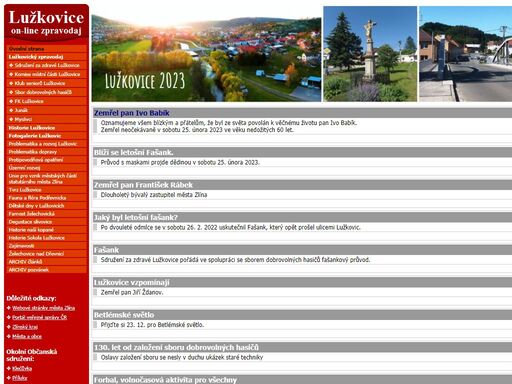The height and width of the screenshot is (384, 512).
Task: Click the statue monument photo in header
Action: point(370,54)
